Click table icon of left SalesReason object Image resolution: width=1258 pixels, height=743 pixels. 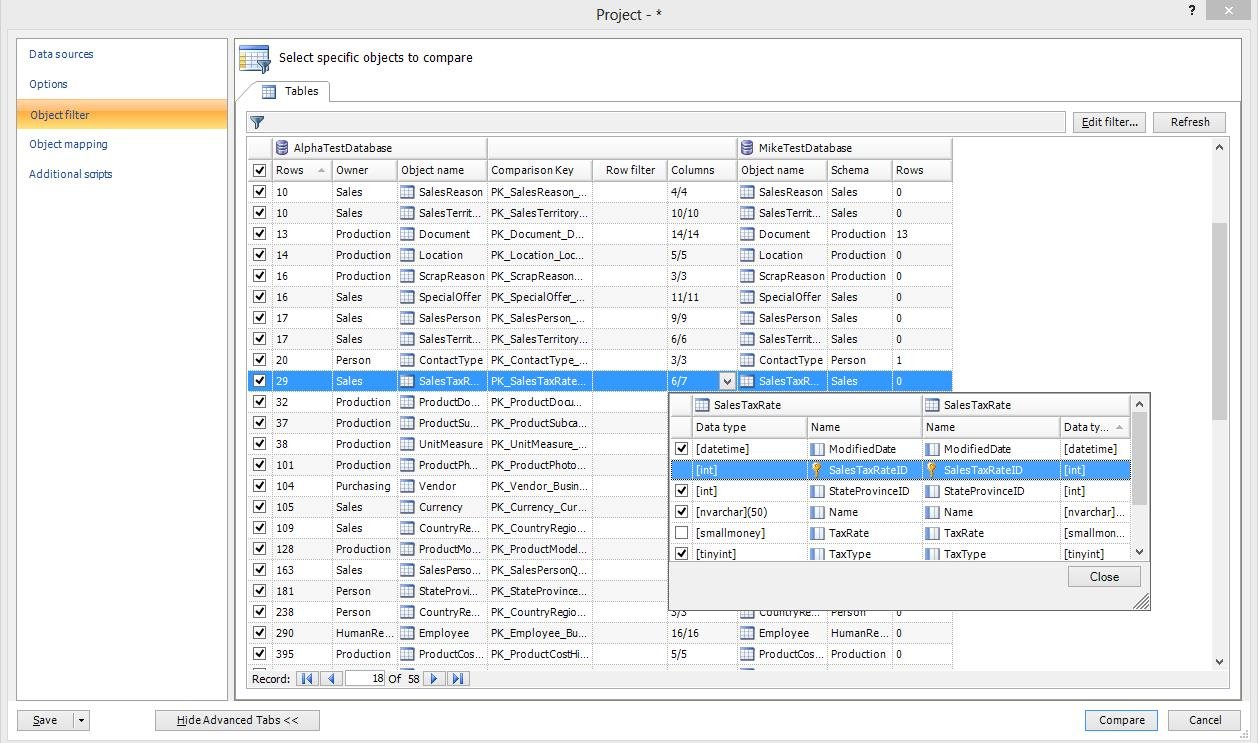click(x=407, y=192)
